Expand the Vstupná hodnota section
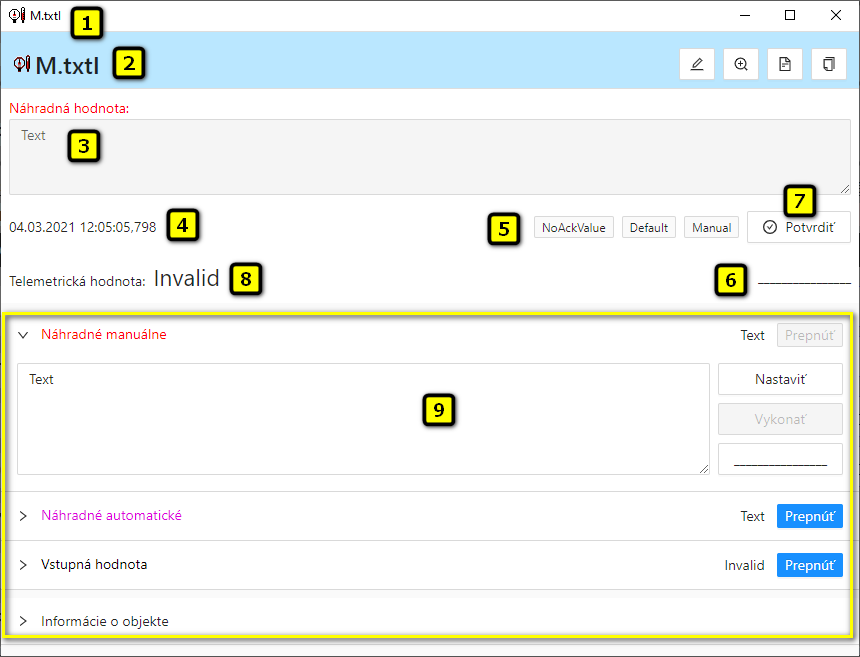 click(23, 565)
